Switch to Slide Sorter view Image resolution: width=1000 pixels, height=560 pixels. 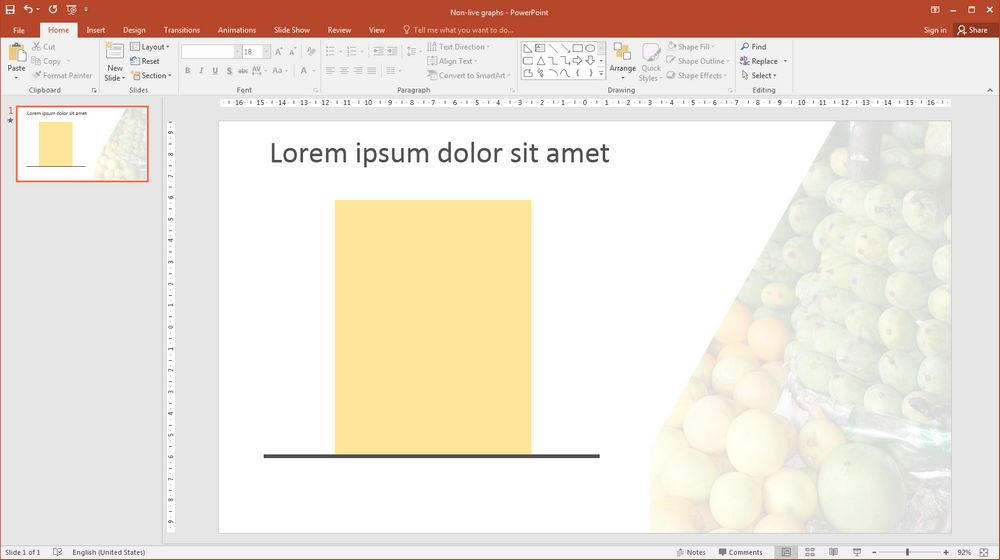pyautogui.click(x=810, y=552)
